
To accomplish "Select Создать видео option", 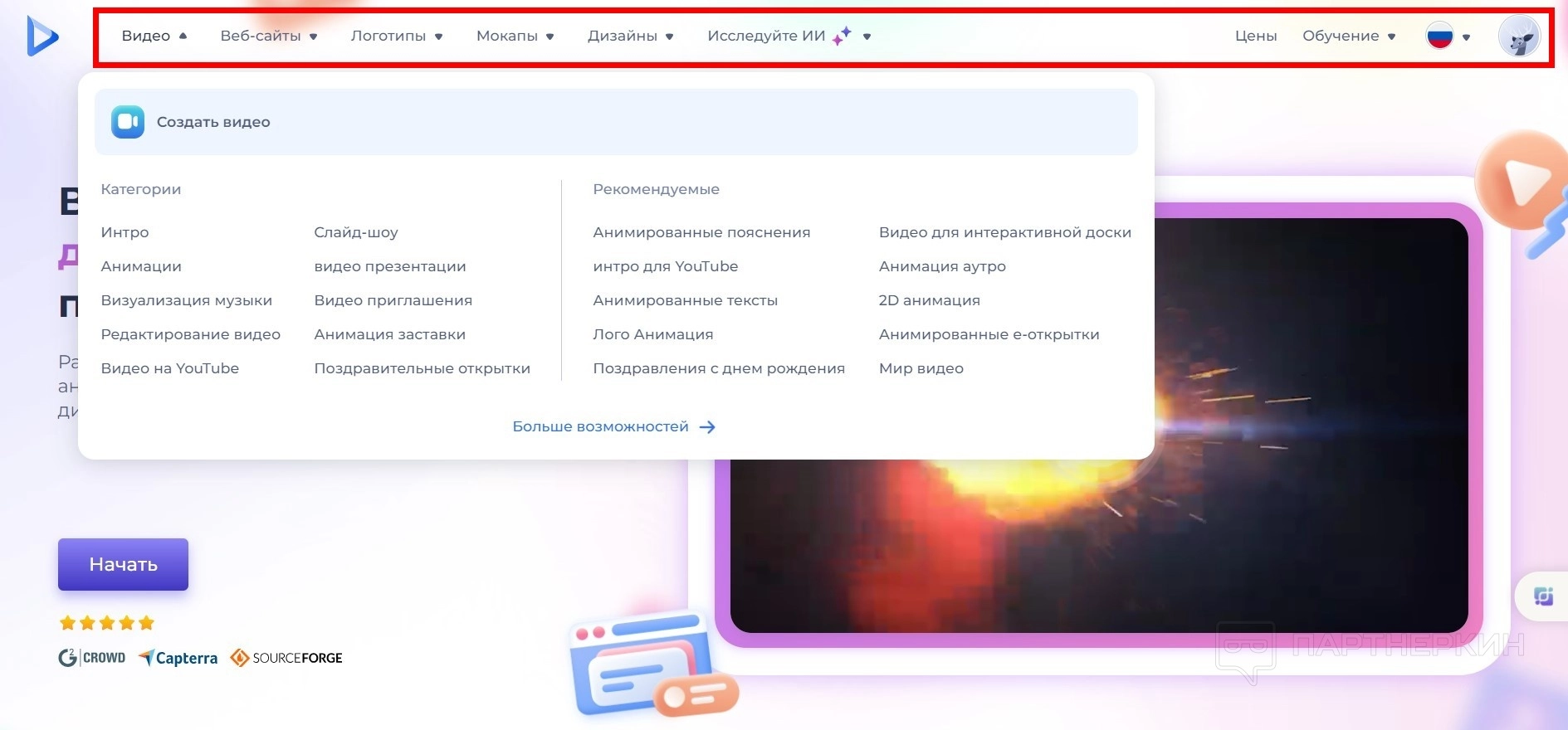I will pos(616,122).
